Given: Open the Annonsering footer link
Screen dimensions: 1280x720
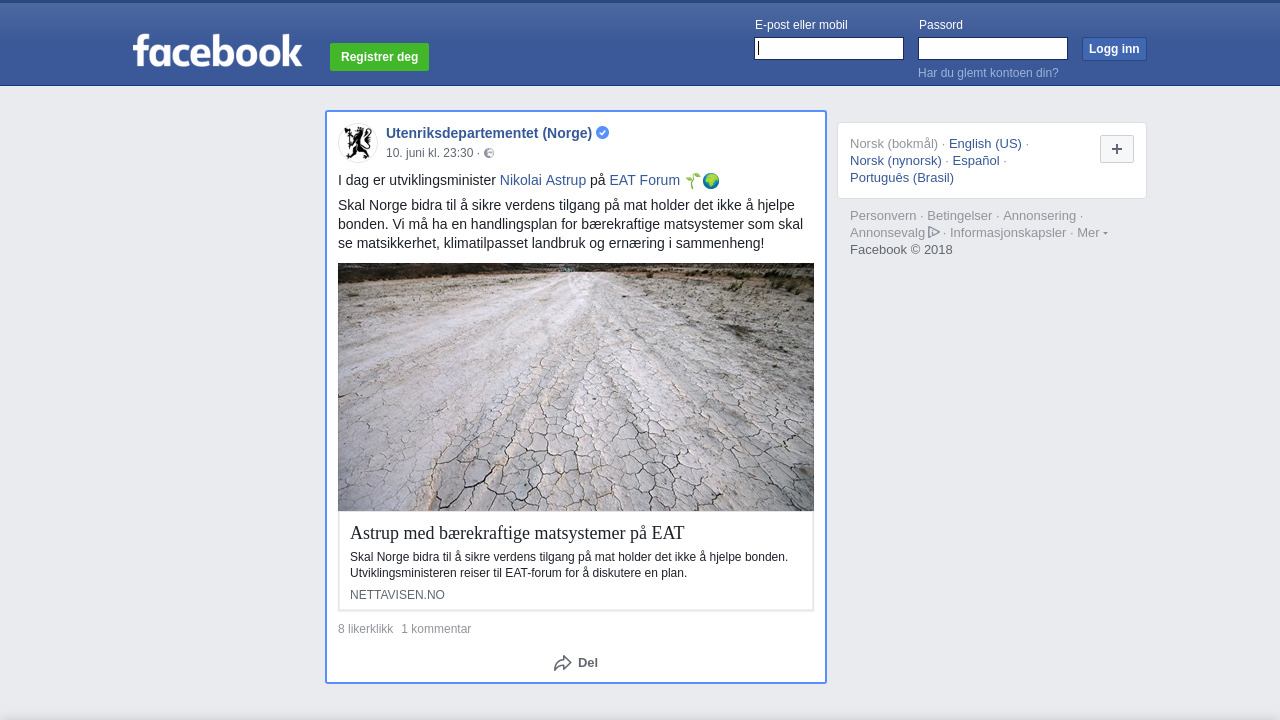Looking at the screenshot, I should tap(1040, 216).
